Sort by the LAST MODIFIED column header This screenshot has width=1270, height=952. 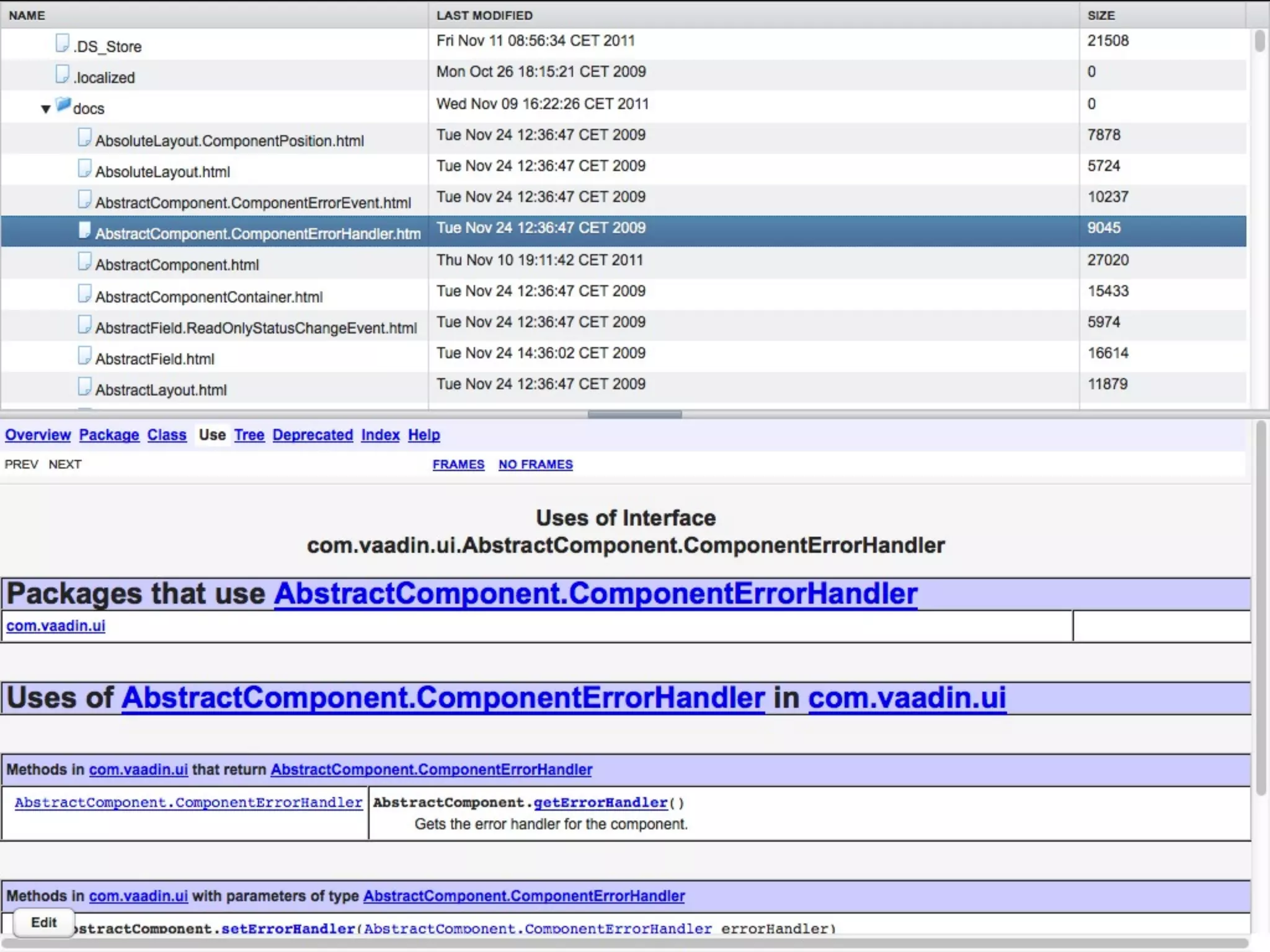[x=753, y=15]
